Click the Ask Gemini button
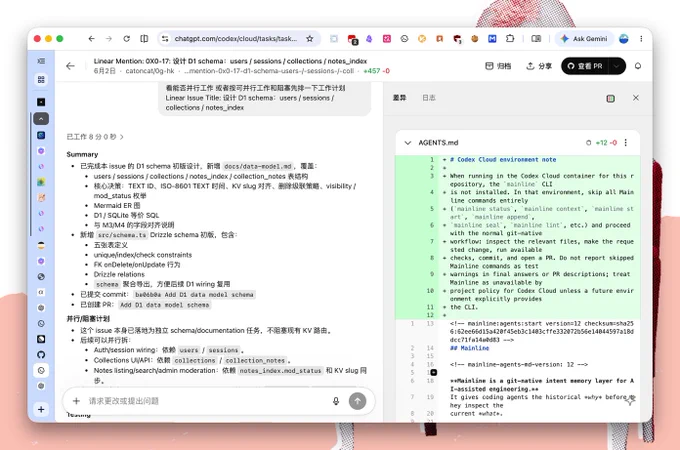The height and width of the screenshot is (450, 680). (x=585, y=39)
